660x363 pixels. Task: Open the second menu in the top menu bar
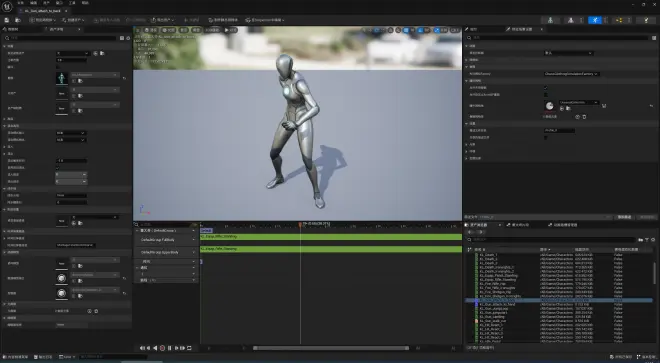coord(33,3)
